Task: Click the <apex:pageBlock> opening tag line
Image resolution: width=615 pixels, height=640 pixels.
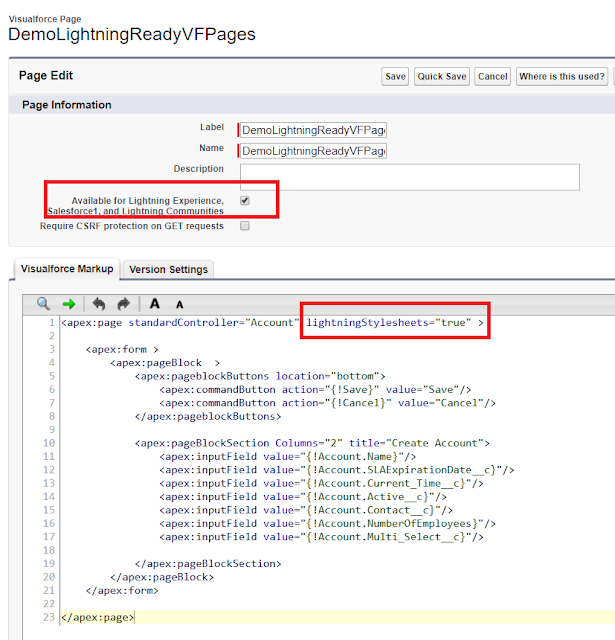Action: coord(165,363)
